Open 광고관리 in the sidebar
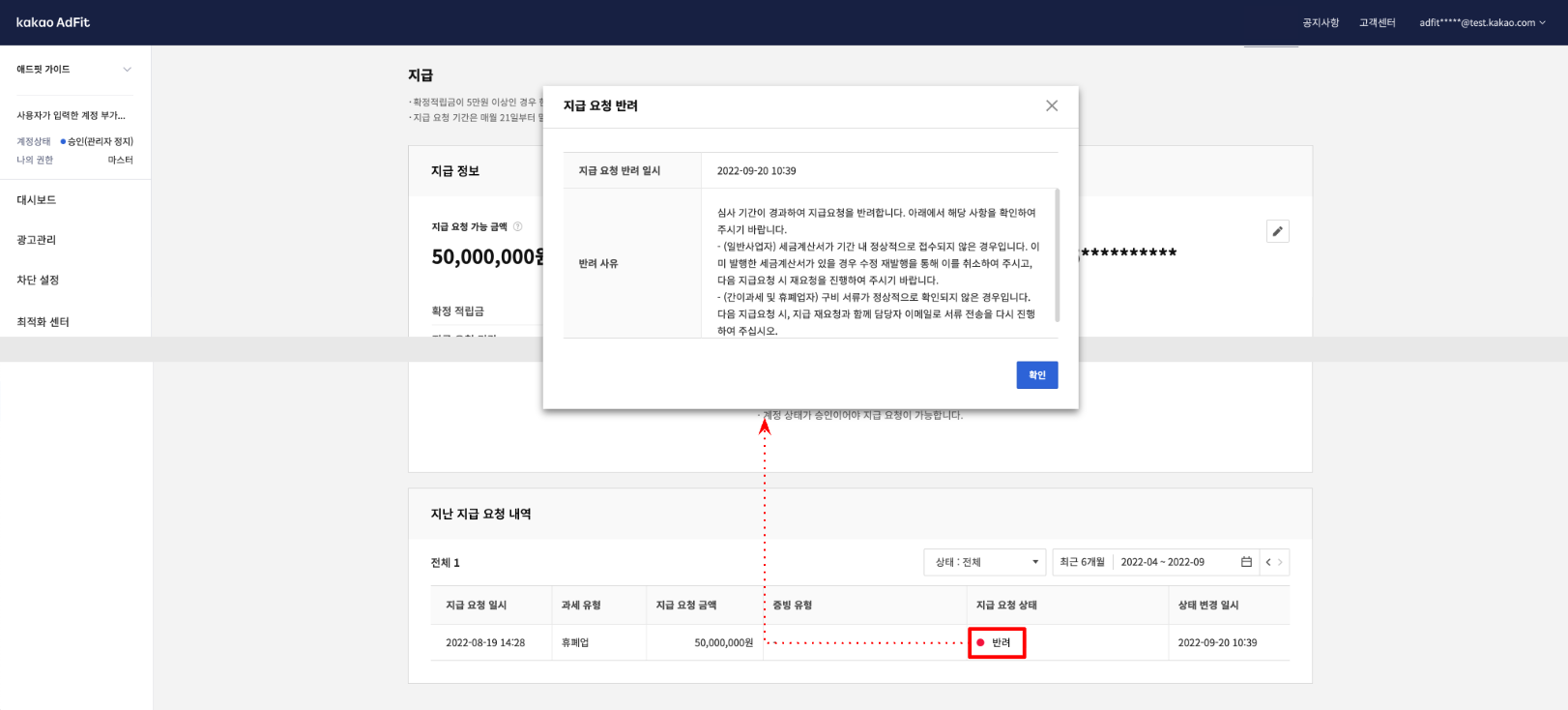1568x710 pixels. coord(37,240)
